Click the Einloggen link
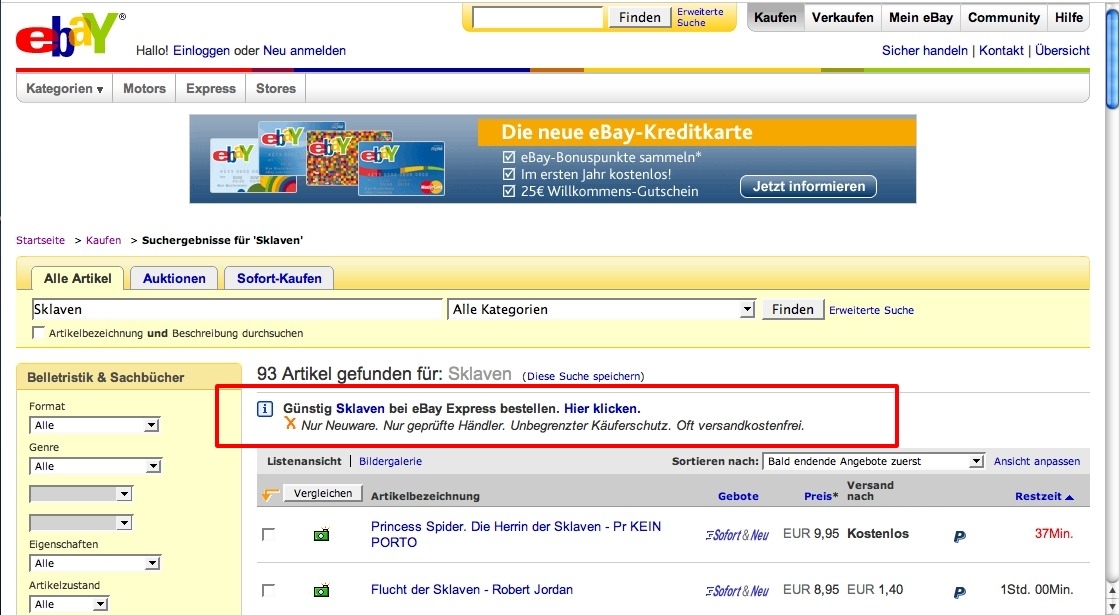 click(x=201, y=51)
